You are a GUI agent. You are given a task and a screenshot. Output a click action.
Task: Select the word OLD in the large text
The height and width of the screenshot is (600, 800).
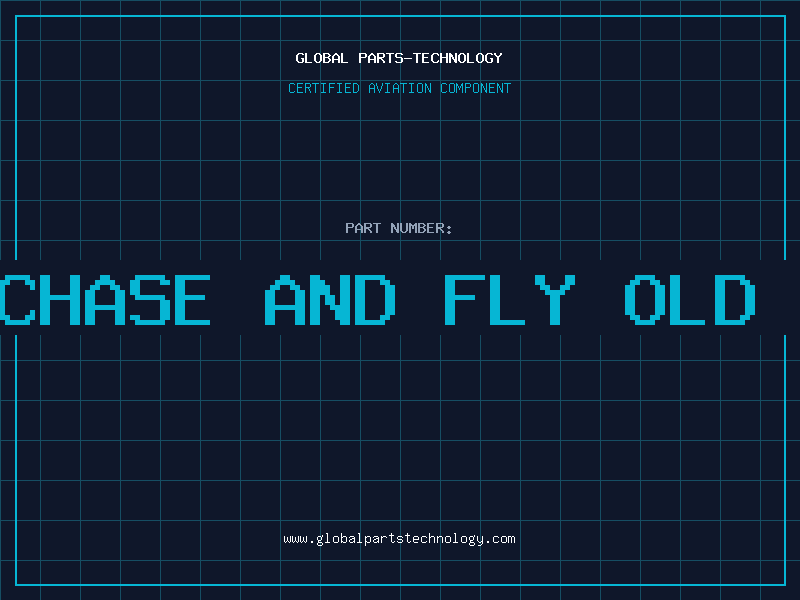[690, 299]
